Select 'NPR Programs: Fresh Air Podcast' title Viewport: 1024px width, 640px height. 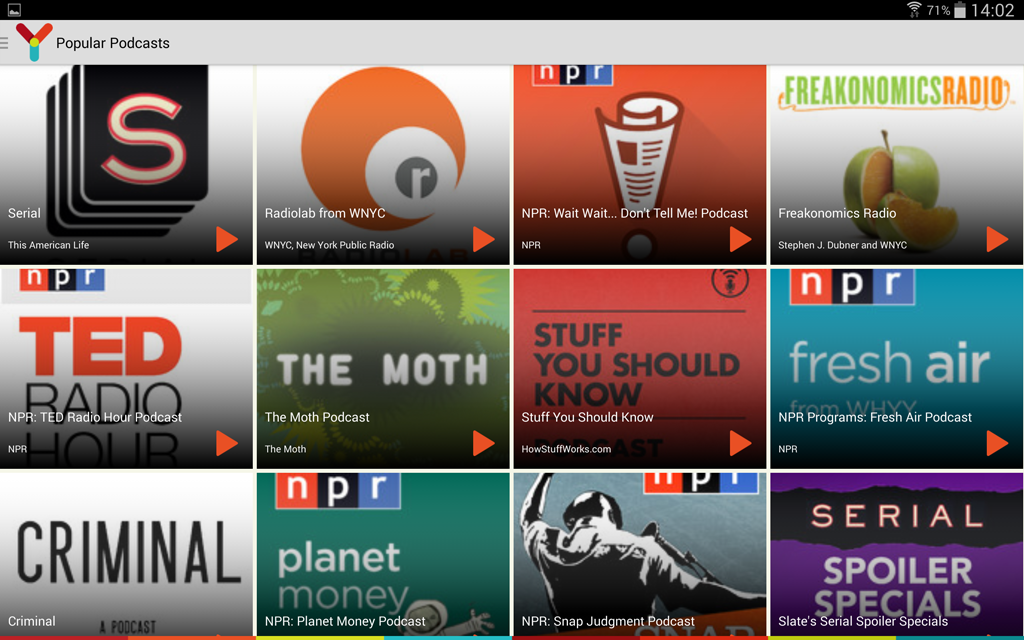[875, 417]
